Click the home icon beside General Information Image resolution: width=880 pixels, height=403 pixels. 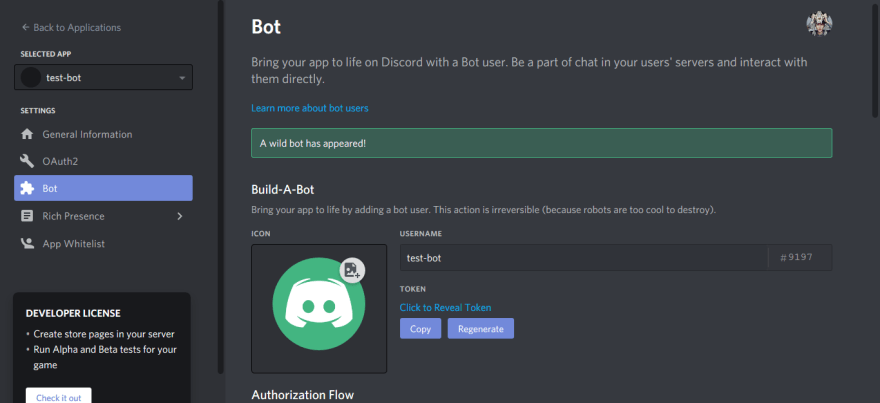click(x=26, y=134)
